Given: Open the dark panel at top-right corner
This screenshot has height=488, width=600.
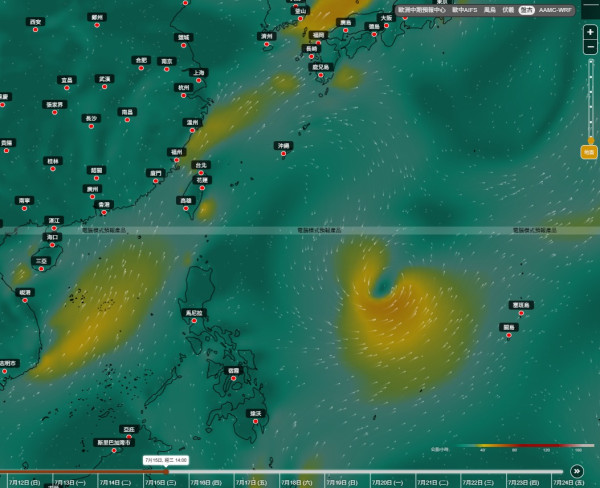Looking at the screenshot, I should pos(590,9).
